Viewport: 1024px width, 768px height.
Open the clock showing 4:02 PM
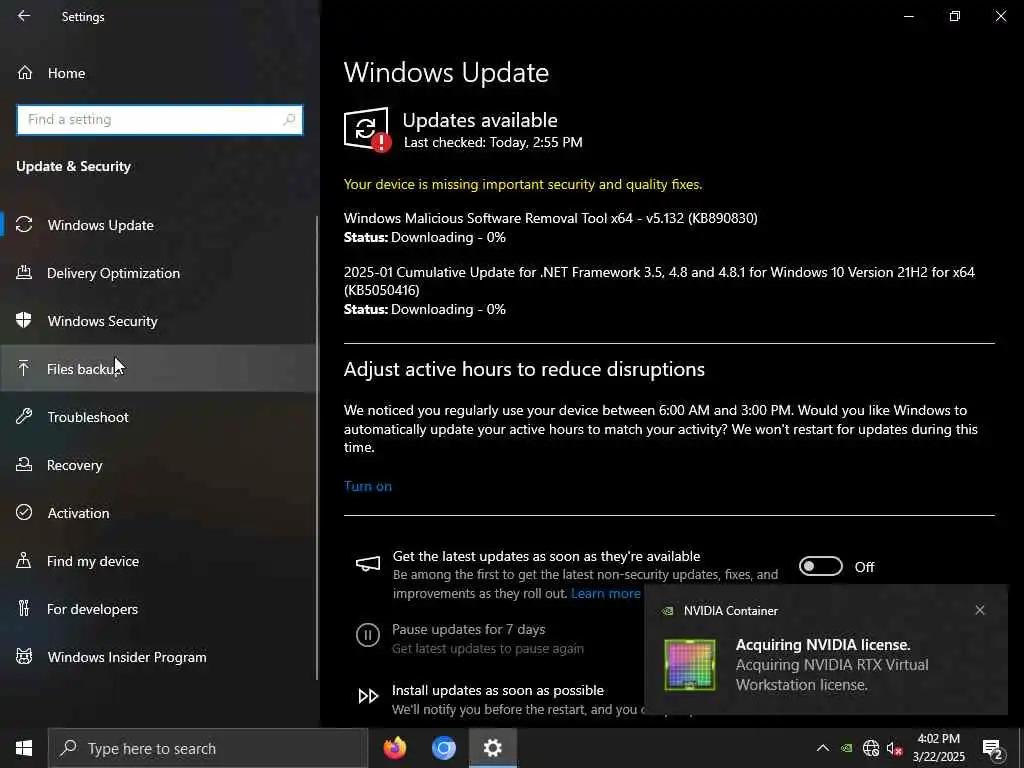tap(938, 748)
